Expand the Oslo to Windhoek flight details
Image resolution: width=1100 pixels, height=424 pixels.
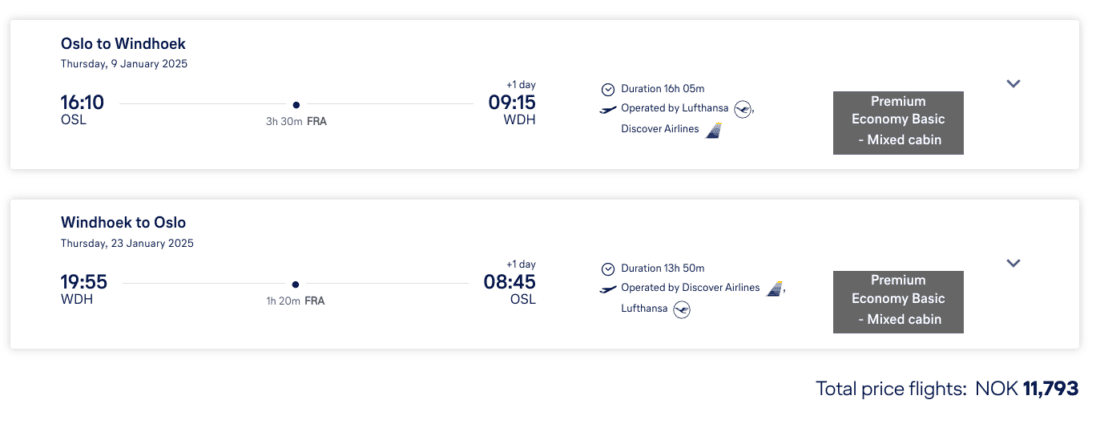(x=1013, y=84)
